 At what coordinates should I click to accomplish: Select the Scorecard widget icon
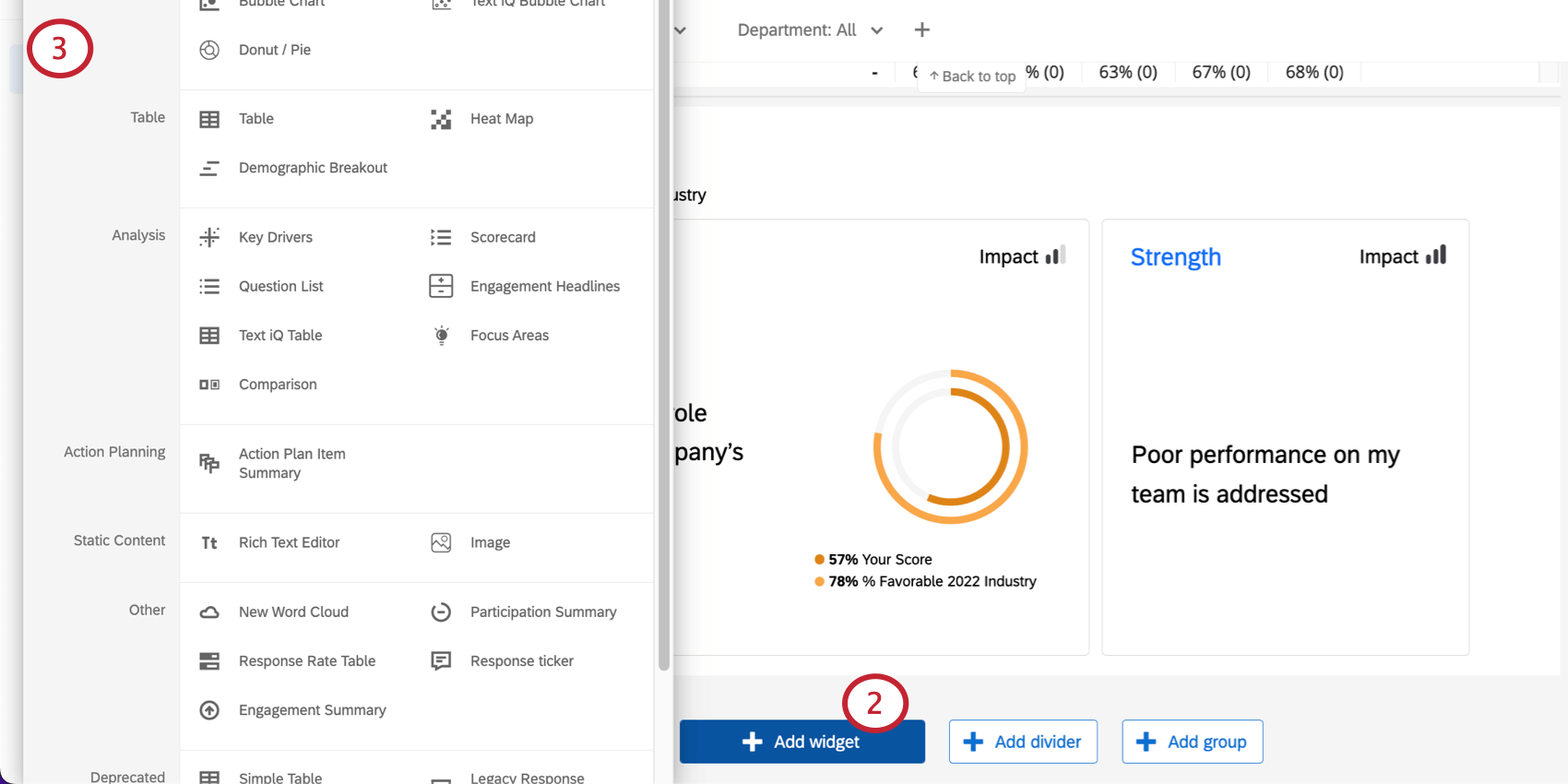(441, 237)
